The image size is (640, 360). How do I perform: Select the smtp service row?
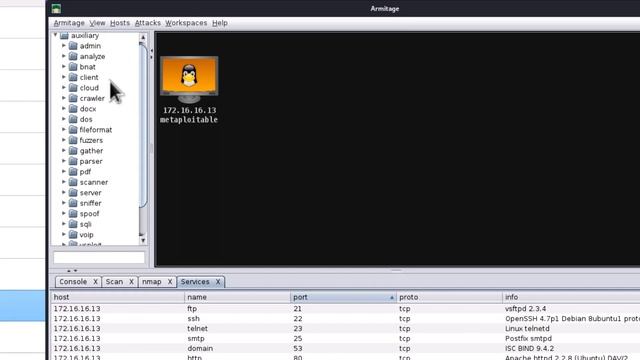(x=345, y=338)
